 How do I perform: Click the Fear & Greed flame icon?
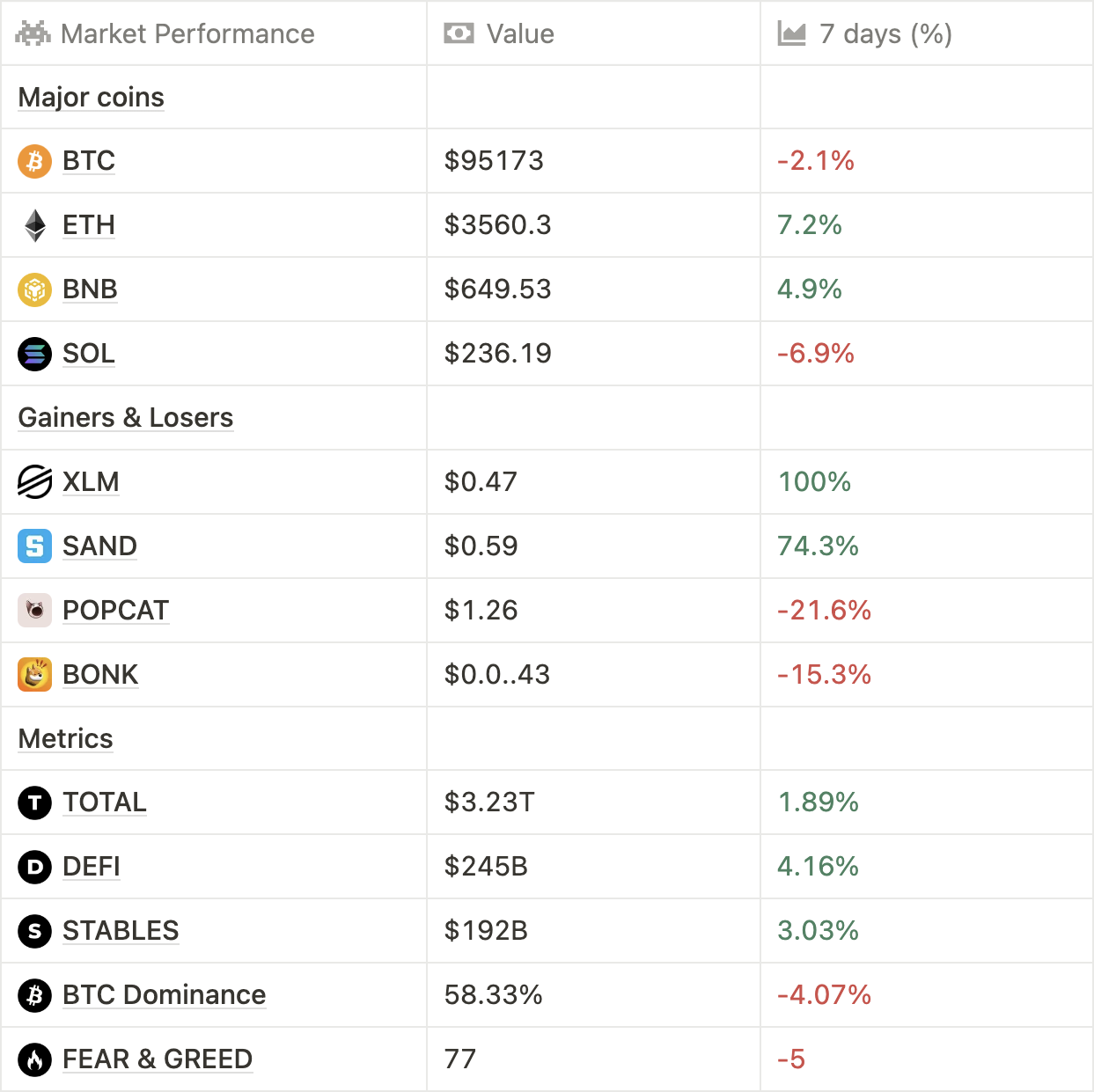click(x=34, y=1059)
